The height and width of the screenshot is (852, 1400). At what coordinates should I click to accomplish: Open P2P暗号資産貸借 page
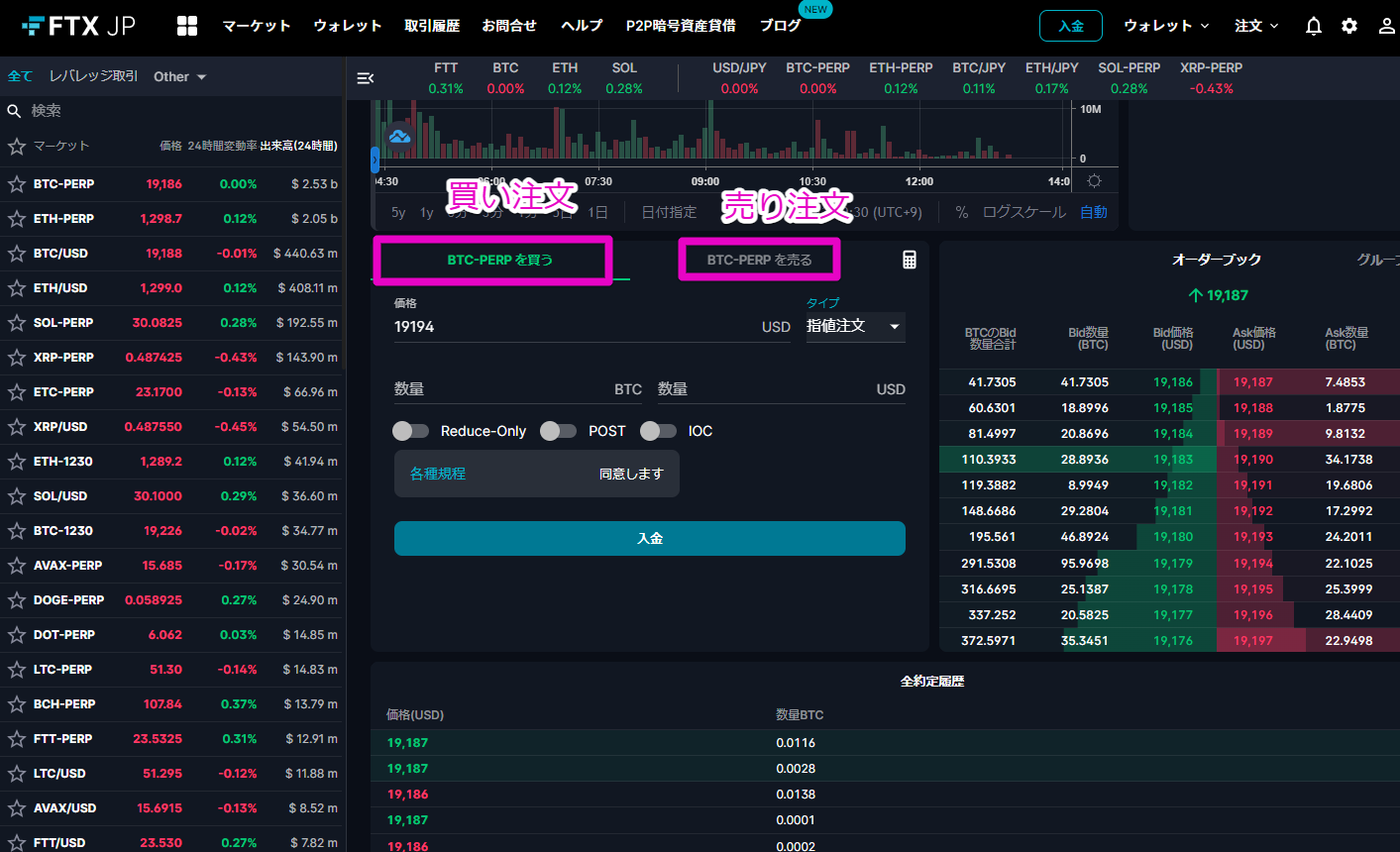681,26
